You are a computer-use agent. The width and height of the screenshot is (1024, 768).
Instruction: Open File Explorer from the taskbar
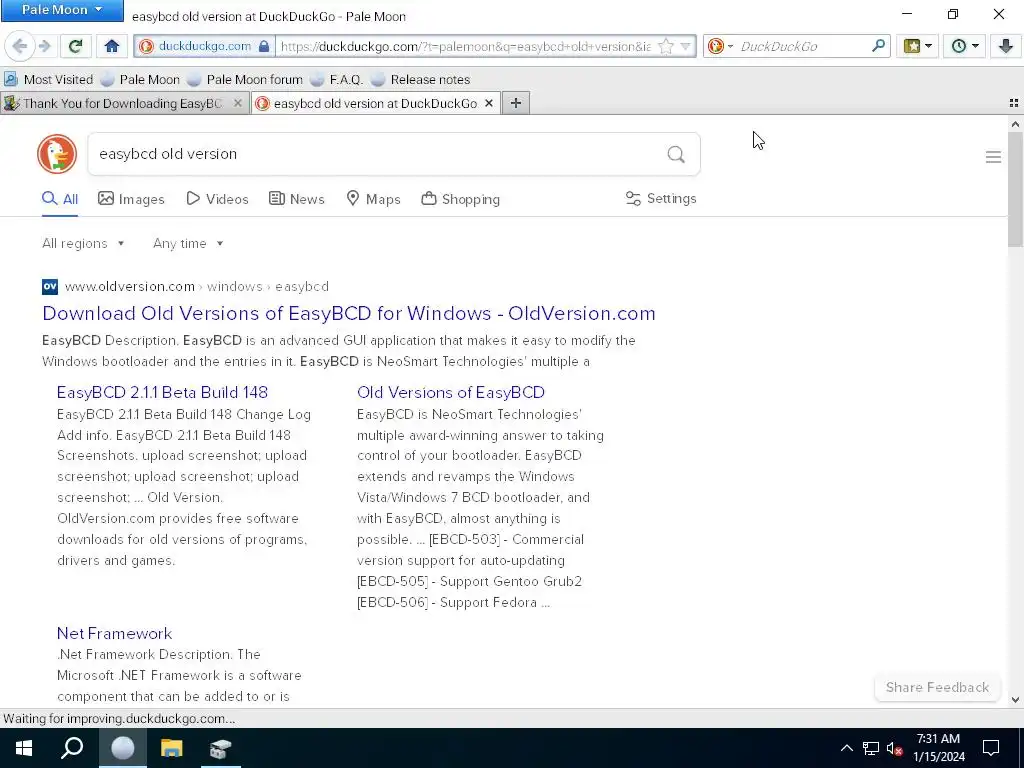pyautogui.click(x=172, y=748)
